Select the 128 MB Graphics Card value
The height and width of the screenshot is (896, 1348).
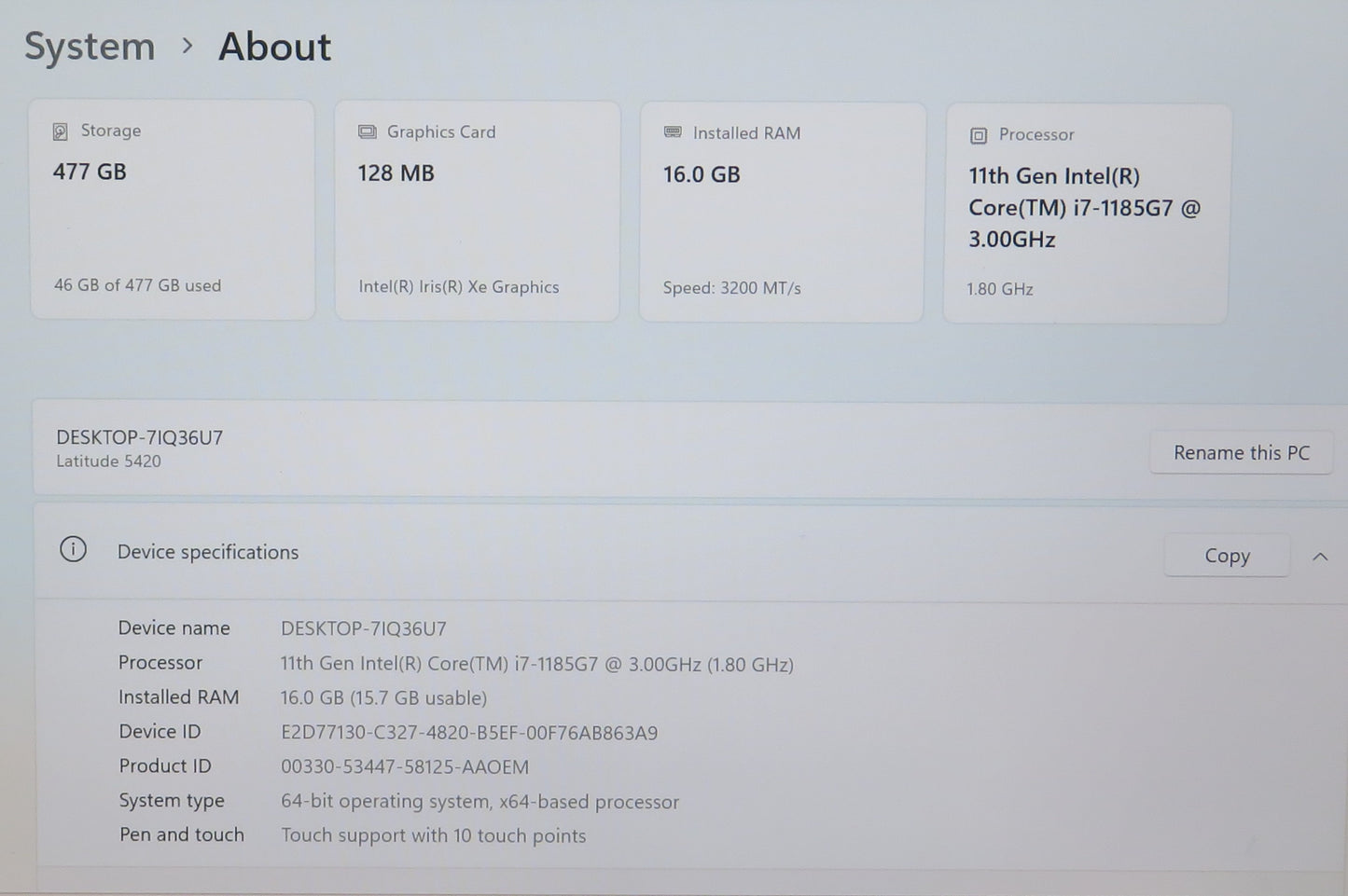[396, 173]
